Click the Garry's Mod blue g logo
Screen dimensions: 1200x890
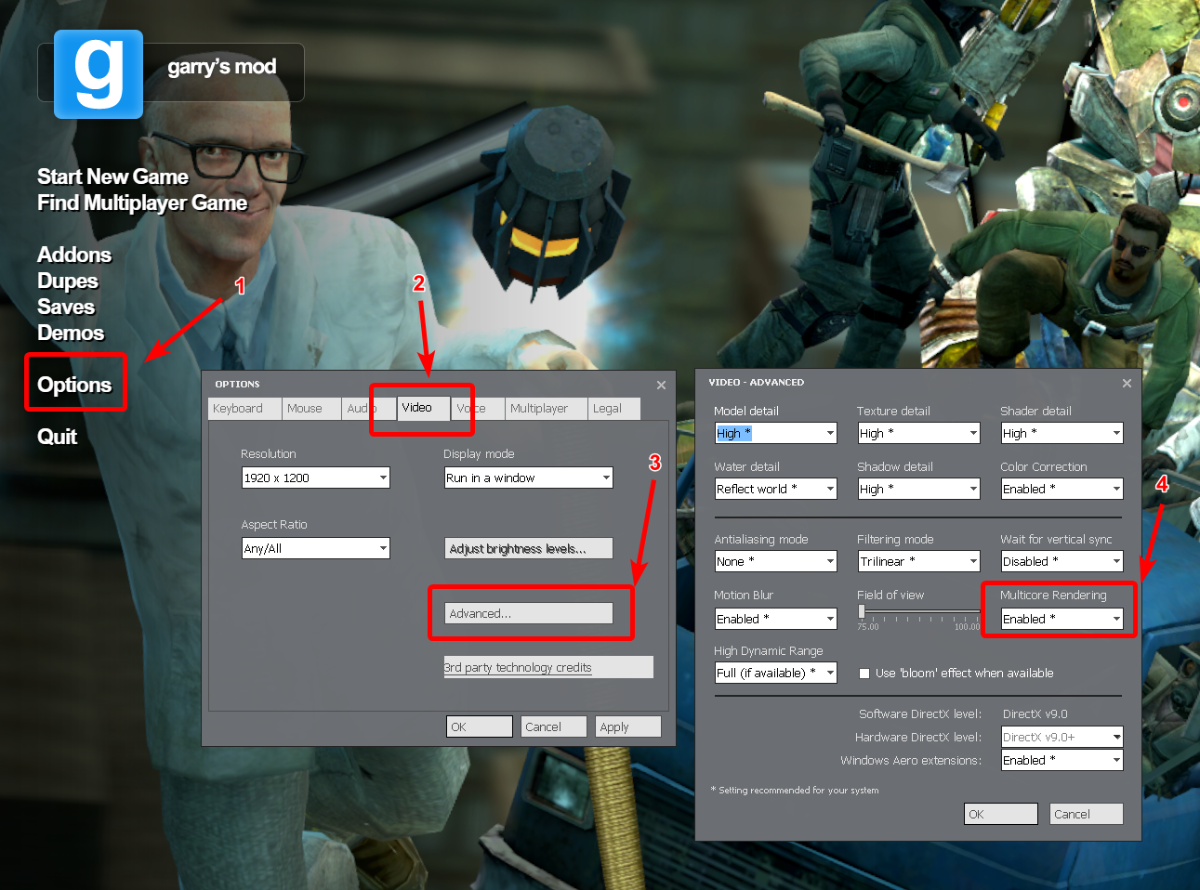coord(100,74)
